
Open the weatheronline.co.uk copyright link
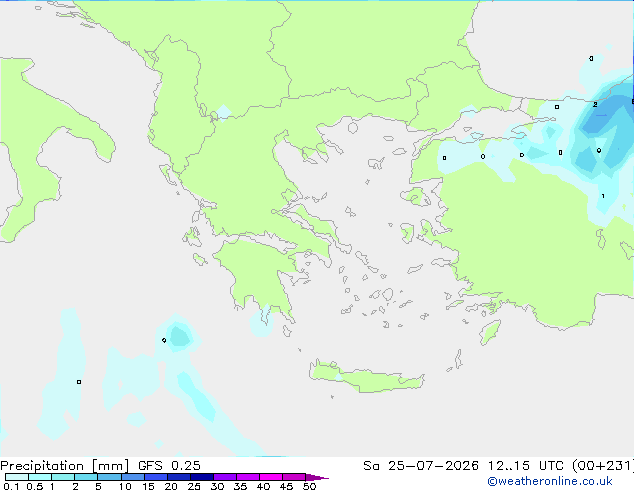(x=550, y=481)
